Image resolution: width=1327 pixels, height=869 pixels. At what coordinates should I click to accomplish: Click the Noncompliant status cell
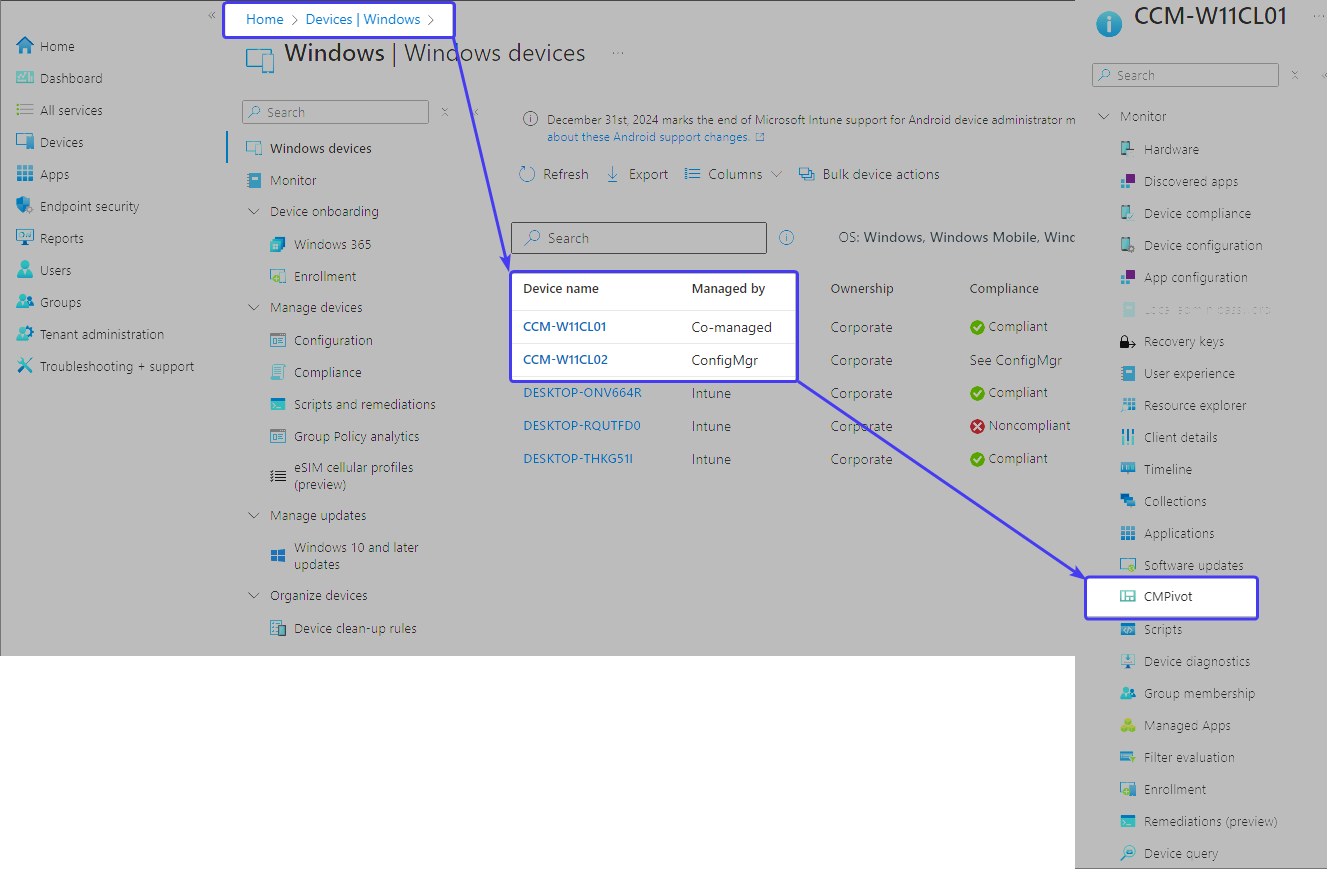click(1020, 426)
